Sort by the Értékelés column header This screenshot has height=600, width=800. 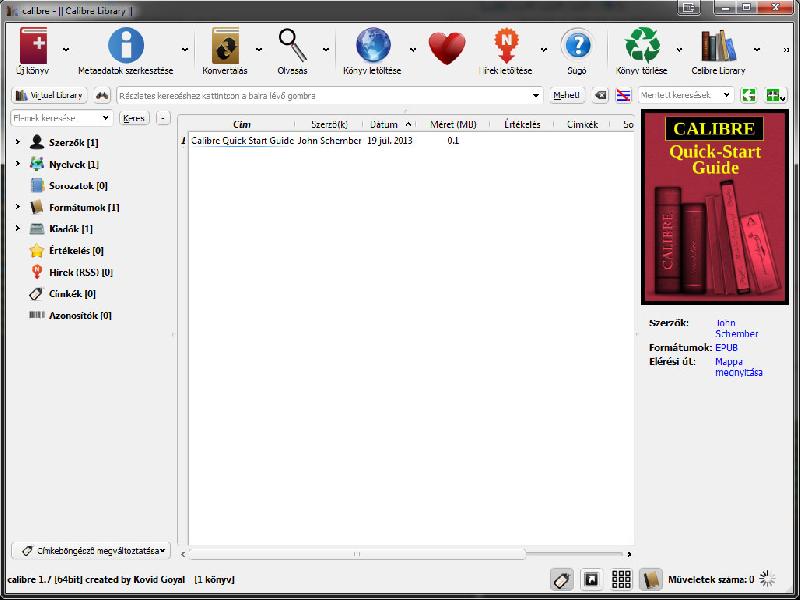pos(522,124)
